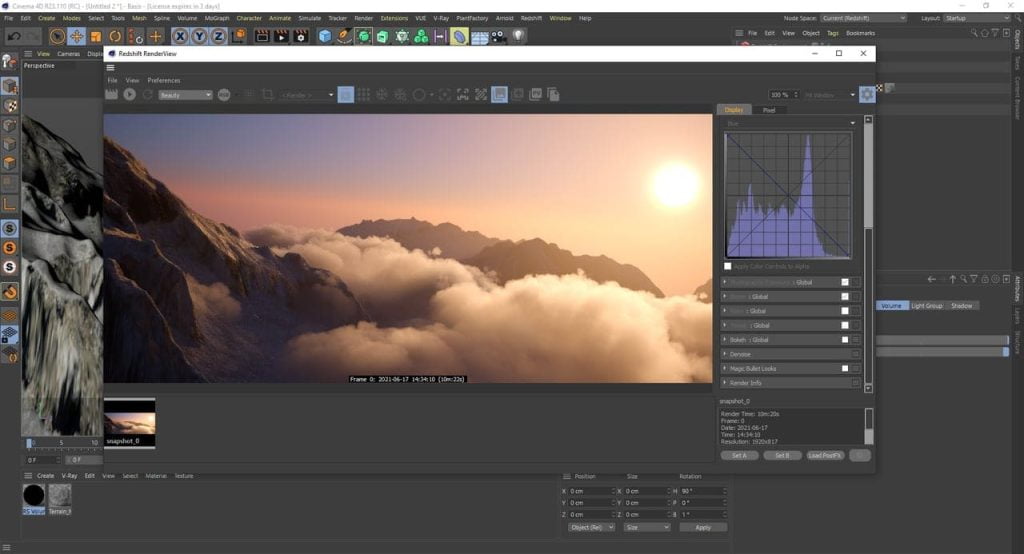
Task: Click the Undo arrow icon
Action: (15, 36)
